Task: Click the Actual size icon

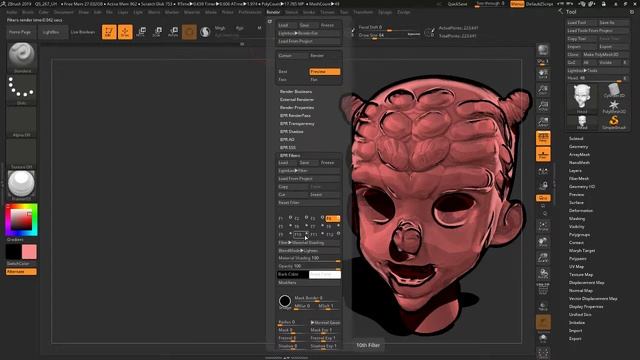Action: tap(543, 106)
